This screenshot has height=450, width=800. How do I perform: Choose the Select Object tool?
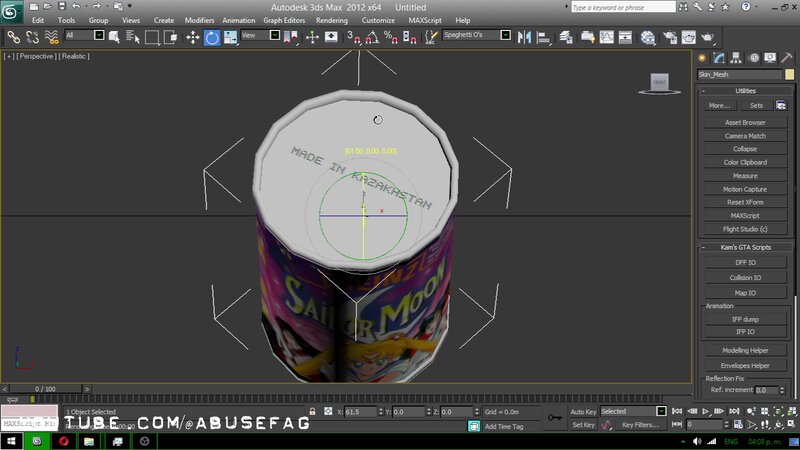(x=114, y=37)
